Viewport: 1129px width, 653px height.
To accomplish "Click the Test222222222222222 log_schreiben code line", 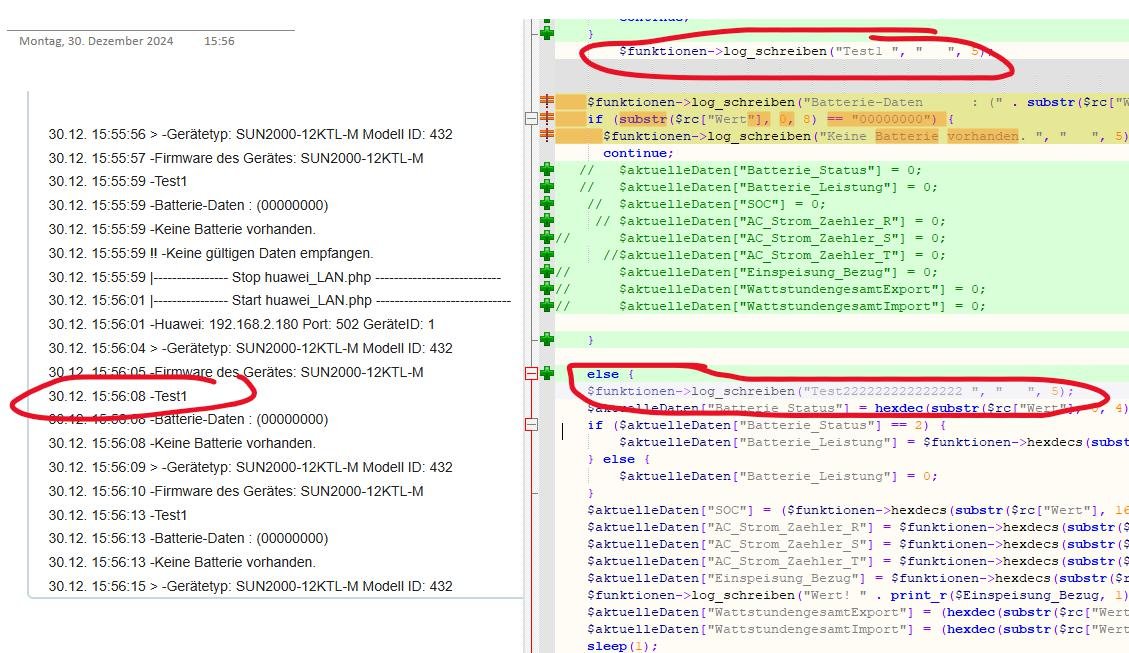I will [x=830, y=391].
